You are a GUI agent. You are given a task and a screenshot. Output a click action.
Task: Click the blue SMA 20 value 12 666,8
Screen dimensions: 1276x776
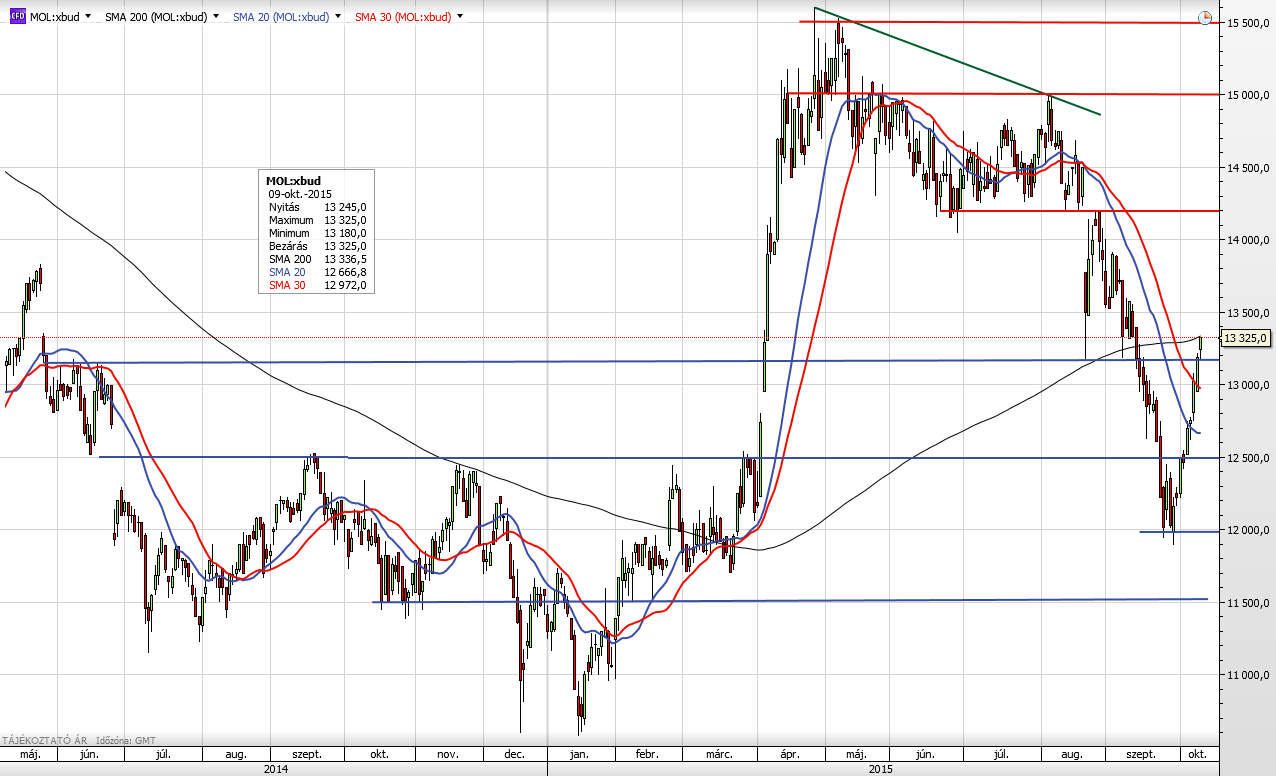pos(345,271)
